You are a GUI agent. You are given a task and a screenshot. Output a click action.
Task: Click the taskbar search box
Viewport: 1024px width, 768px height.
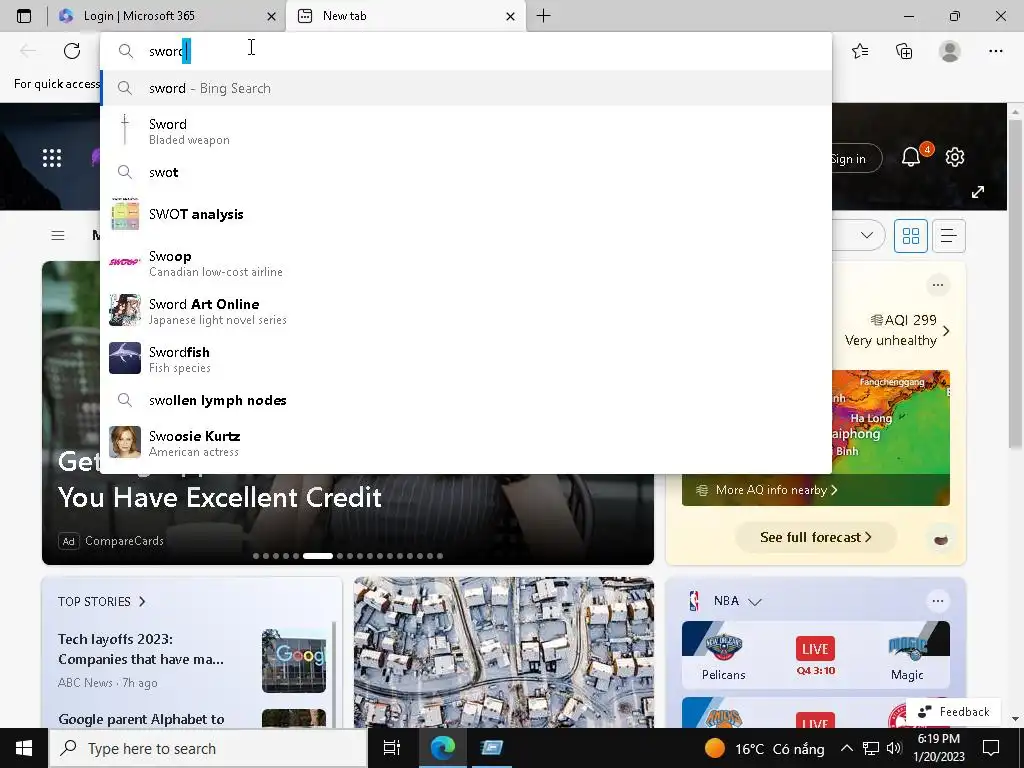coord(208,748)
